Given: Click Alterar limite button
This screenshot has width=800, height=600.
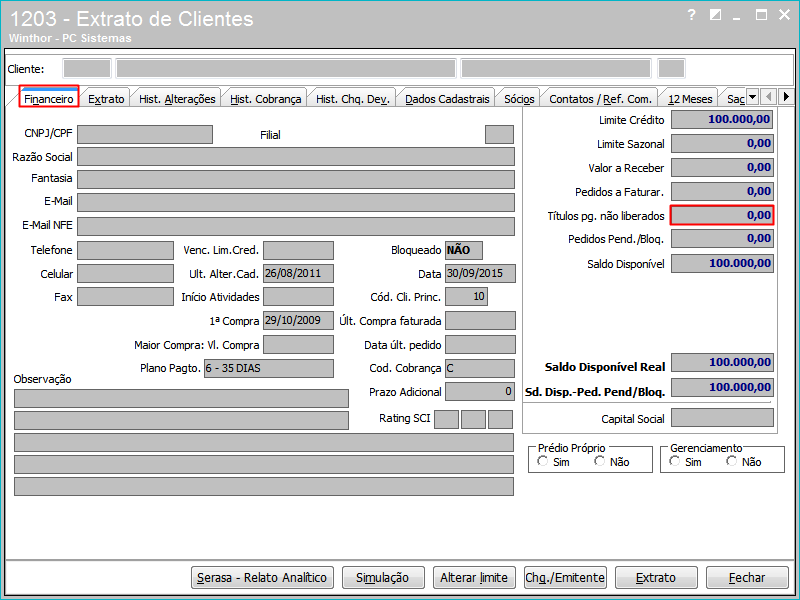Looking at the screenshot, I should (474, 577).
